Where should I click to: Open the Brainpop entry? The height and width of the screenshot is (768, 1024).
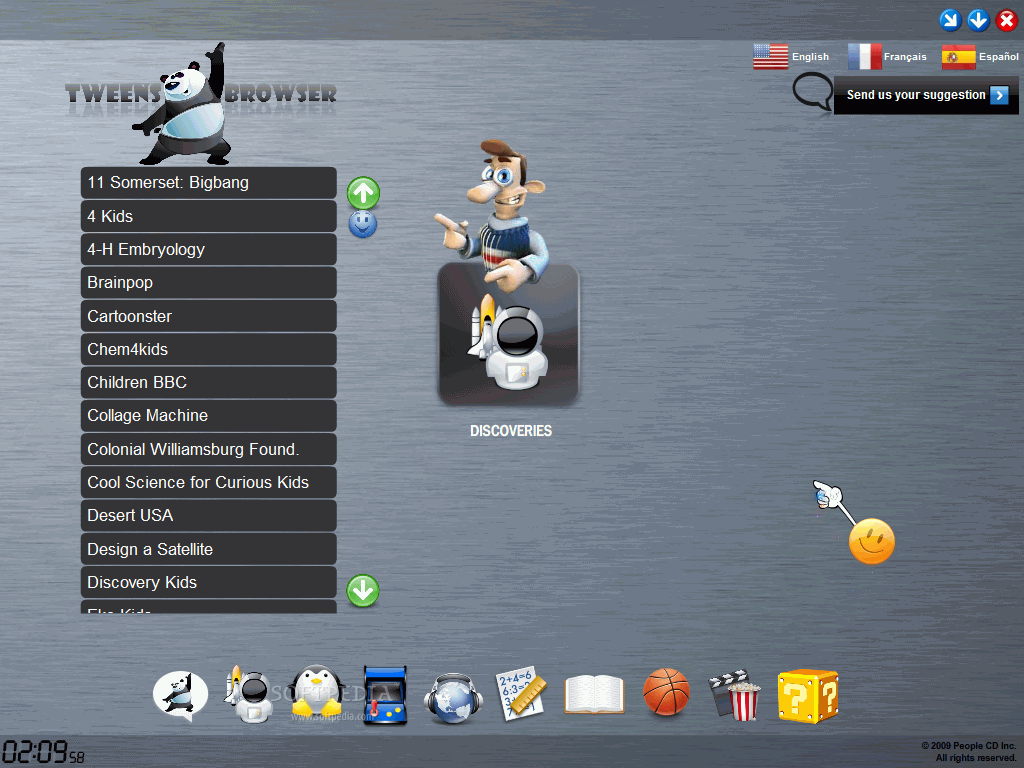point(208,283)
